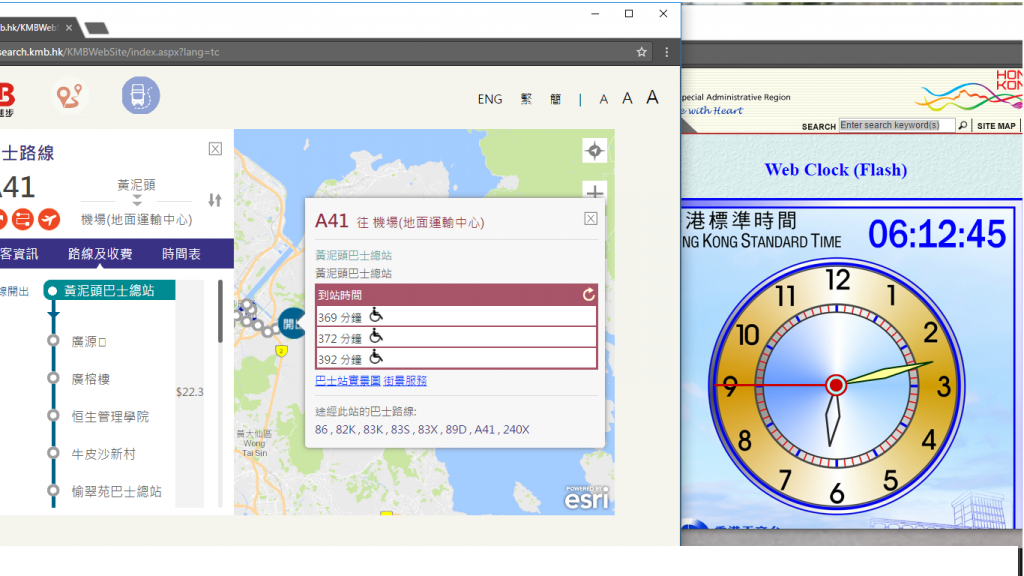Open the 時間表 tab

tap(181, 254)
